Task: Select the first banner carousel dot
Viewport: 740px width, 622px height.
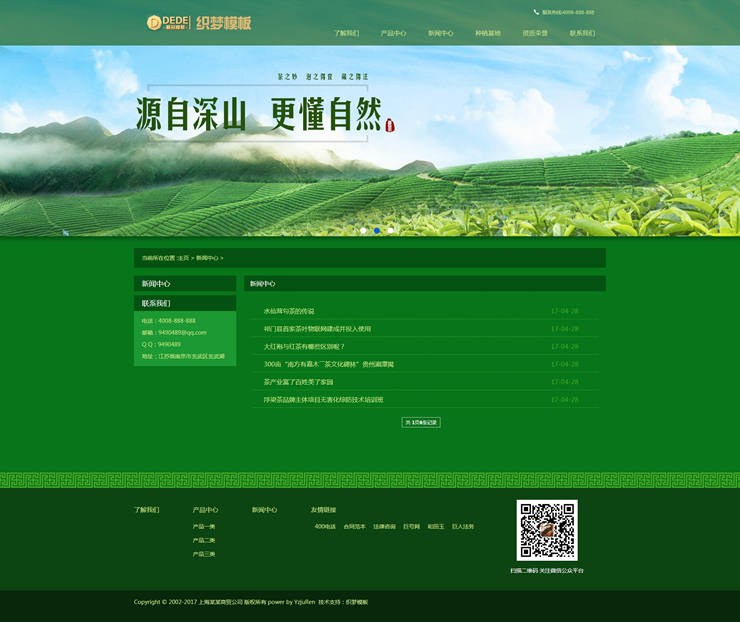Action: [363, 230]
